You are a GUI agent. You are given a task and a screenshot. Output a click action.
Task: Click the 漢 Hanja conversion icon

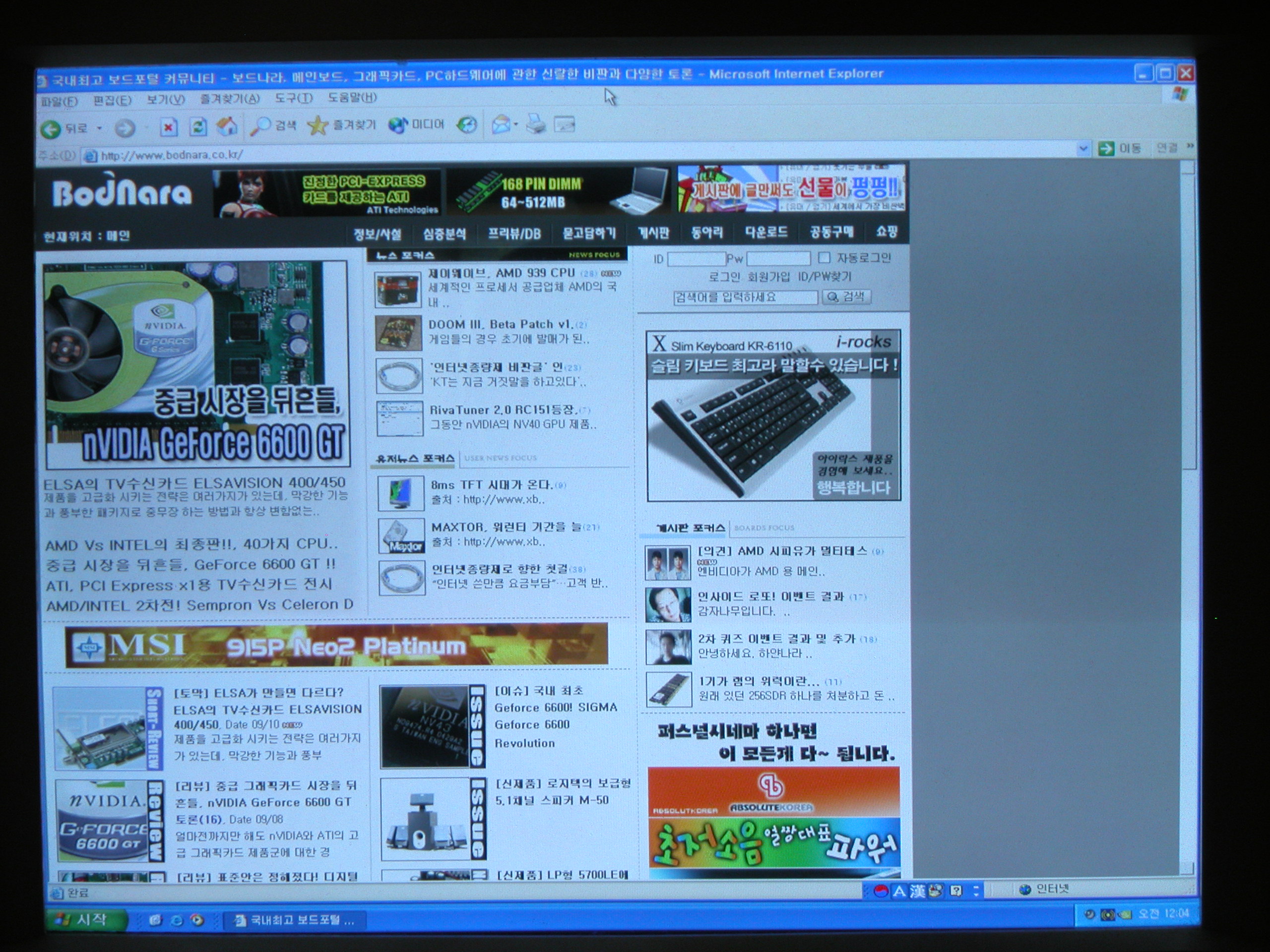[917, 891]
